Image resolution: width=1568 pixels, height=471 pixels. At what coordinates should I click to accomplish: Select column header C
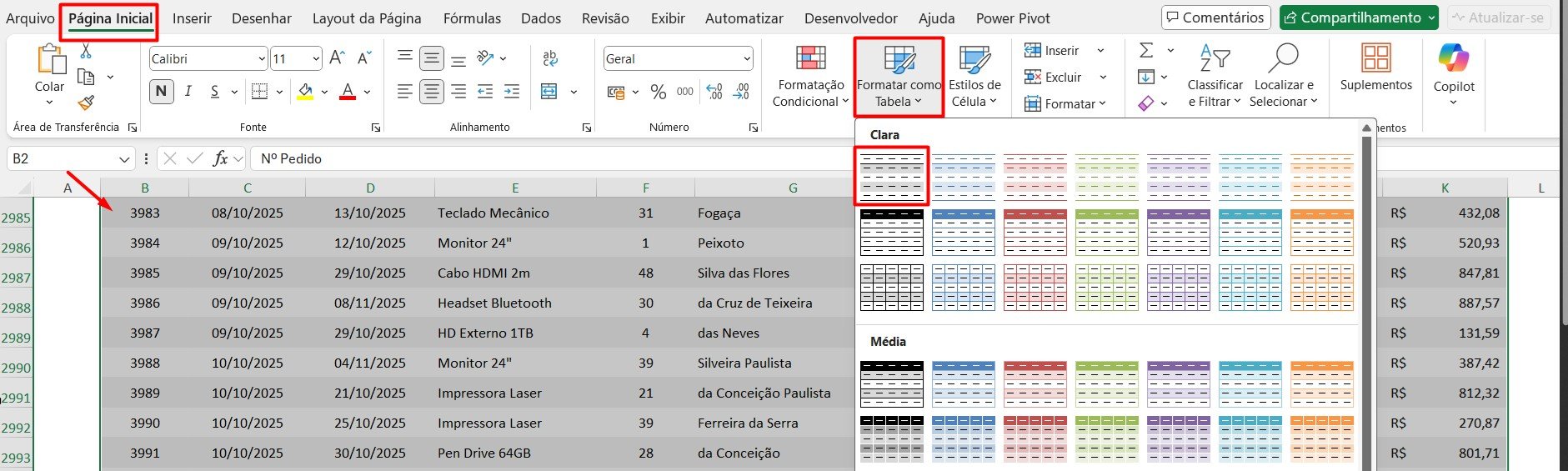(248, 188)
